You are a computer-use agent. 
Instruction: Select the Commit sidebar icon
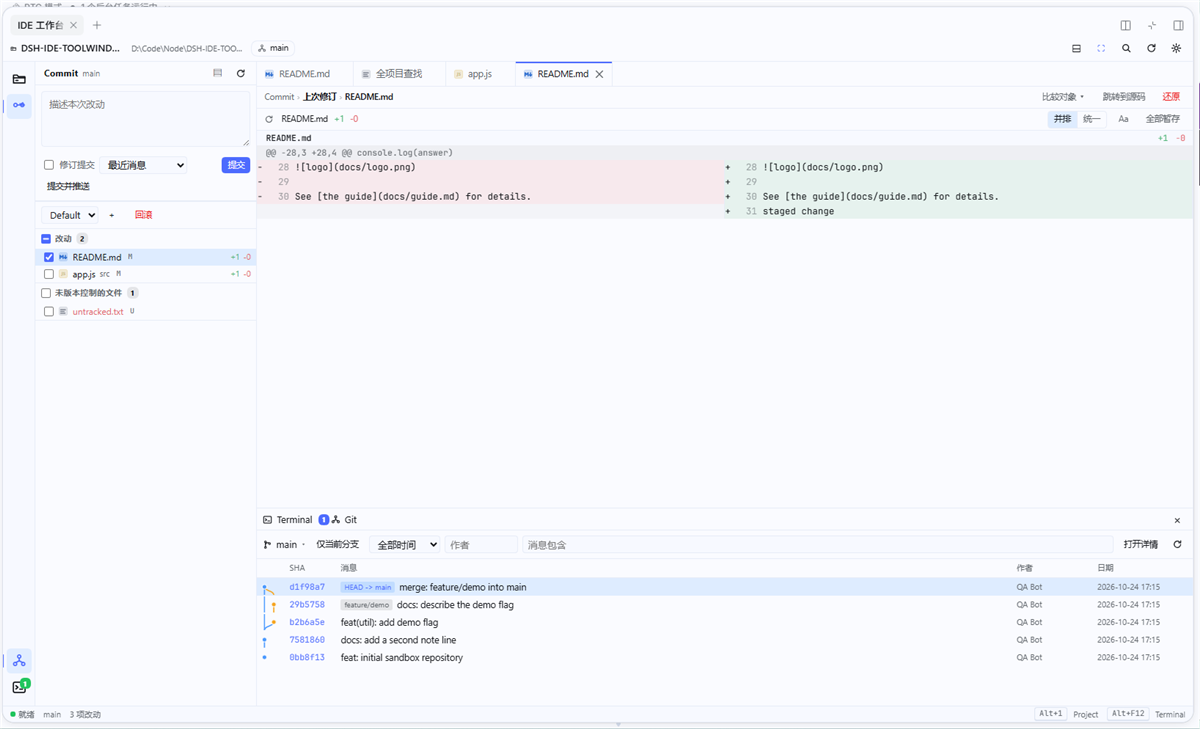(x=19, y=105)
